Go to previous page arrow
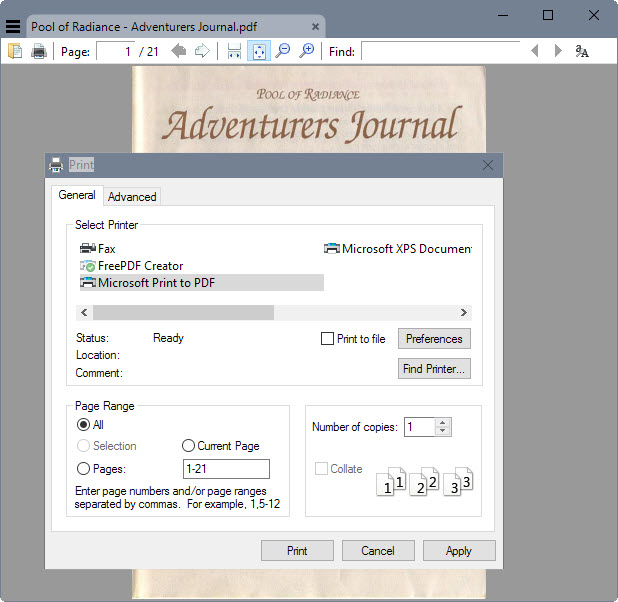 point(179,51)
